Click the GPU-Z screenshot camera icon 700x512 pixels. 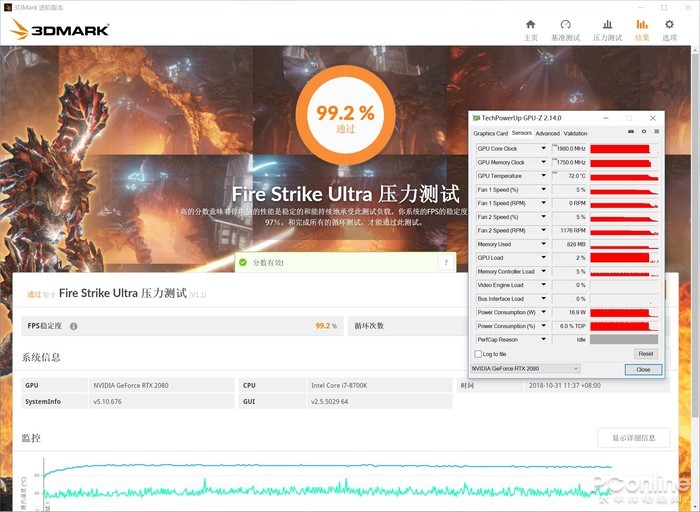pyautogui.click(x=630, y=132)
